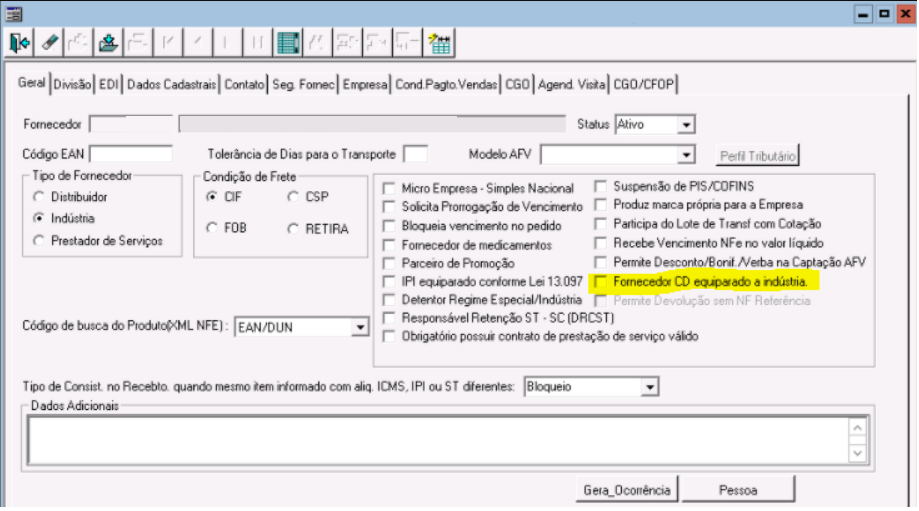The height and width of the screenshot is (511, 919).
Task: Enable Produz marca própria para a Empresa
Action: click(x=600, y=205)
